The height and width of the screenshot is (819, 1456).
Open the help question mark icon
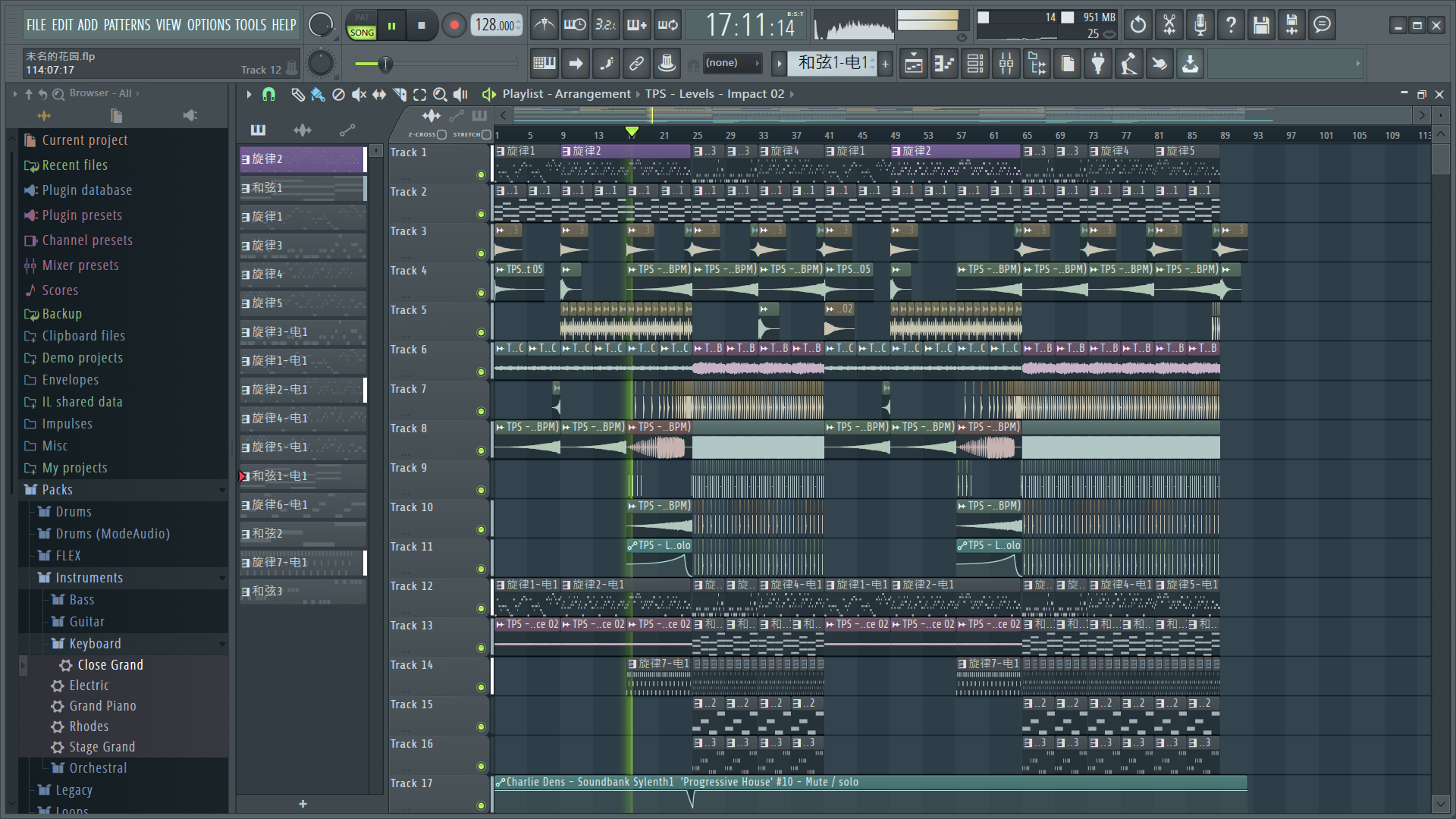tap(1231, 25)
